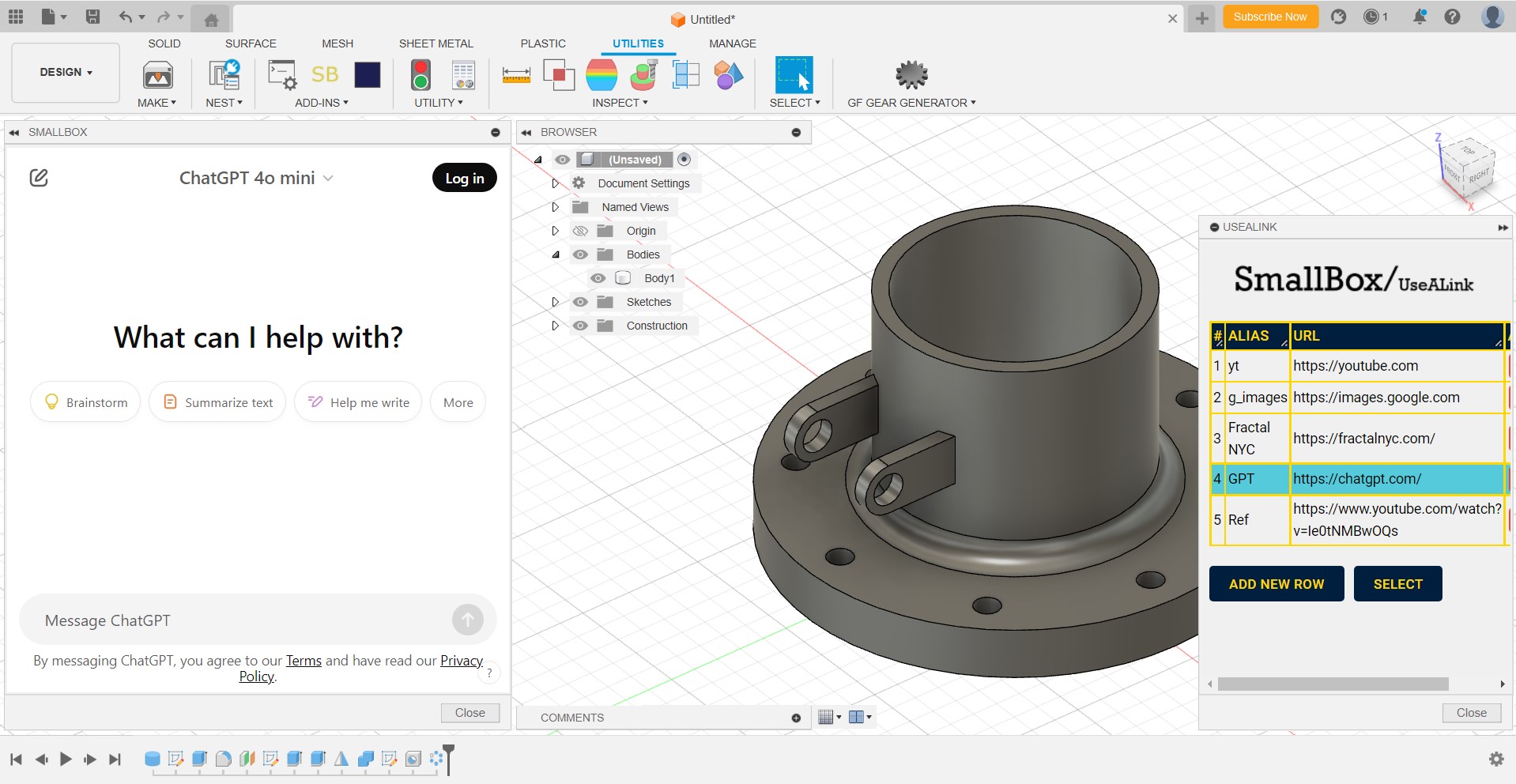Open the DESIGN workspace dropdown
The width and height of the screenshot is (1516, 784).
click(66, 72)
